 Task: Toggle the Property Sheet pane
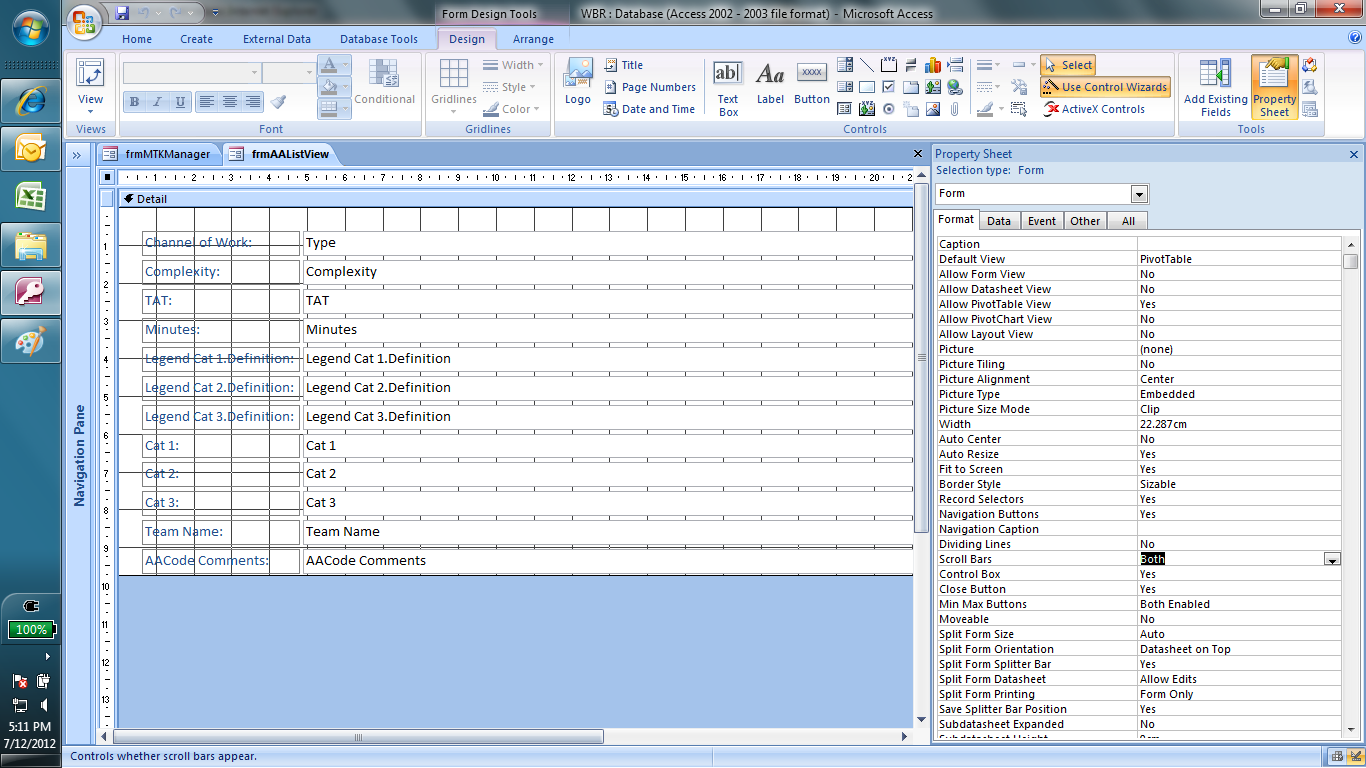coord(1275,87)
